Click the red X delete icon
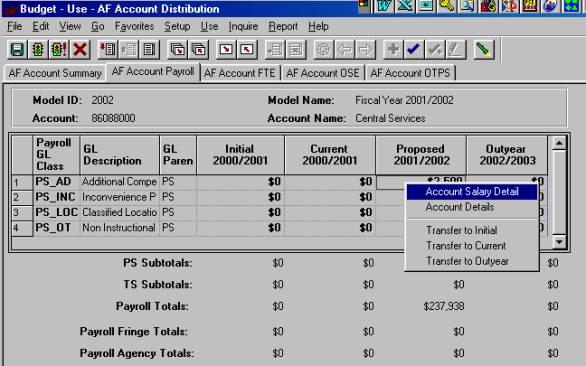Viewport: 586px width, 366px height. point(80,49)
